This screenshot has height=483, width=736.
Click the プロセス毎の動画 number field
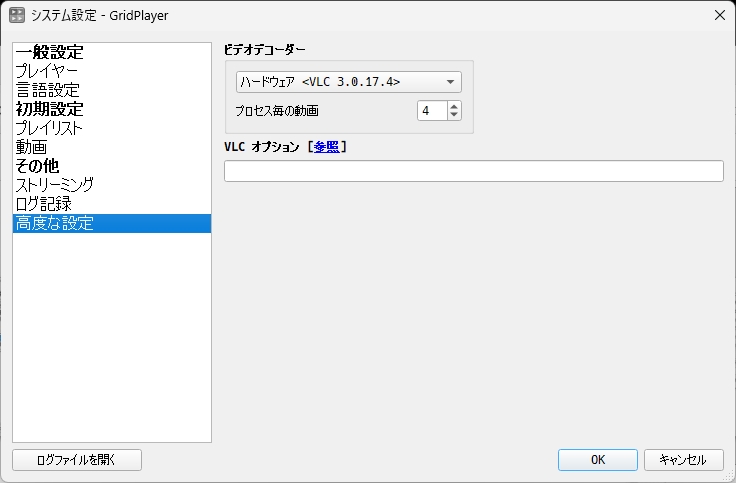432,111
